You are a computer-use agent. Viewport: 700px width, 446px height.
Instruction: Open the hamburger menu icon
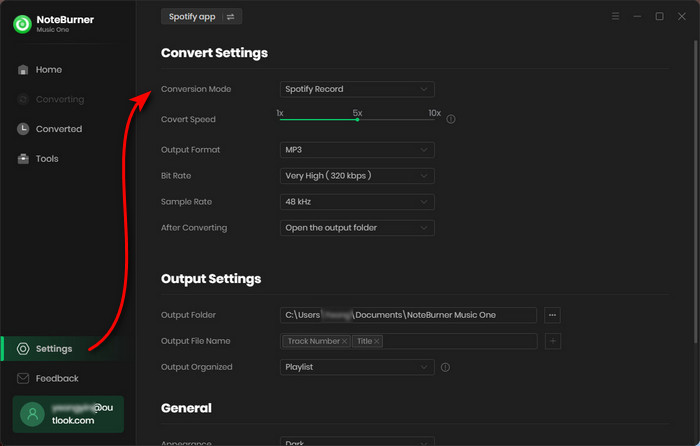coord(615,17)
